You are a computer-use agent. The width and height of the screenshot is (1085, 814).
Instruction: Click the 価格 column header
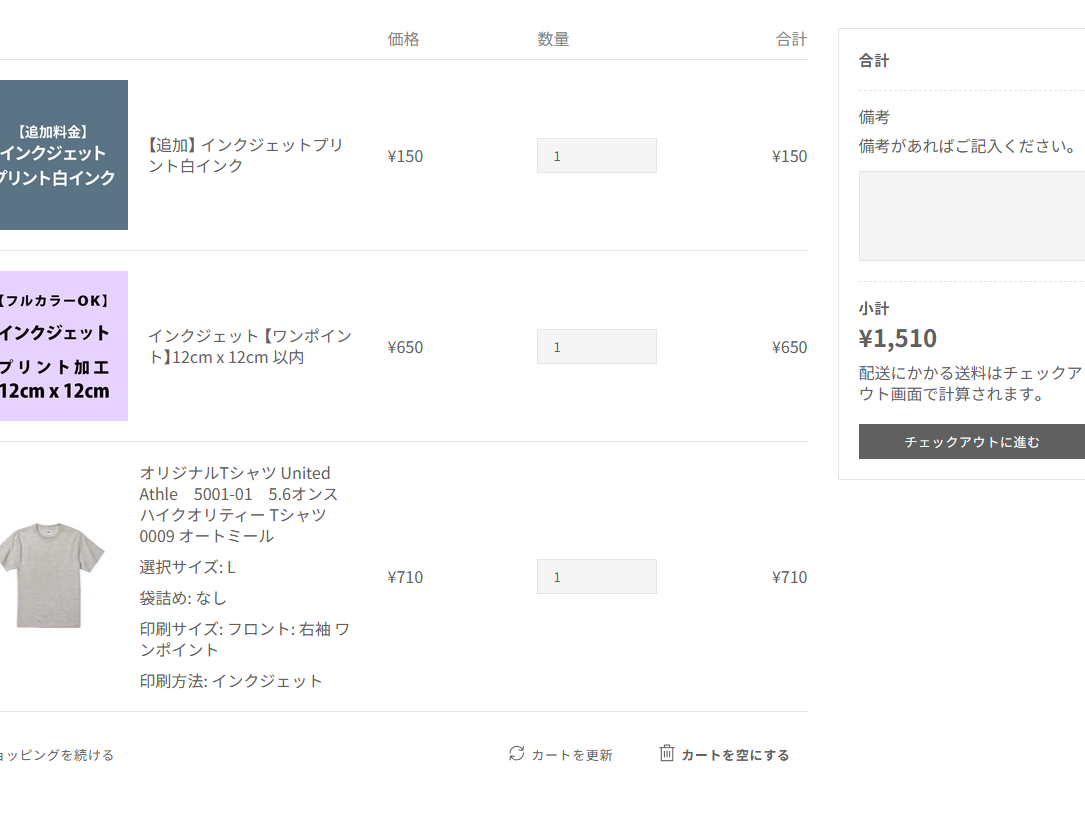[x=403, y=40]
